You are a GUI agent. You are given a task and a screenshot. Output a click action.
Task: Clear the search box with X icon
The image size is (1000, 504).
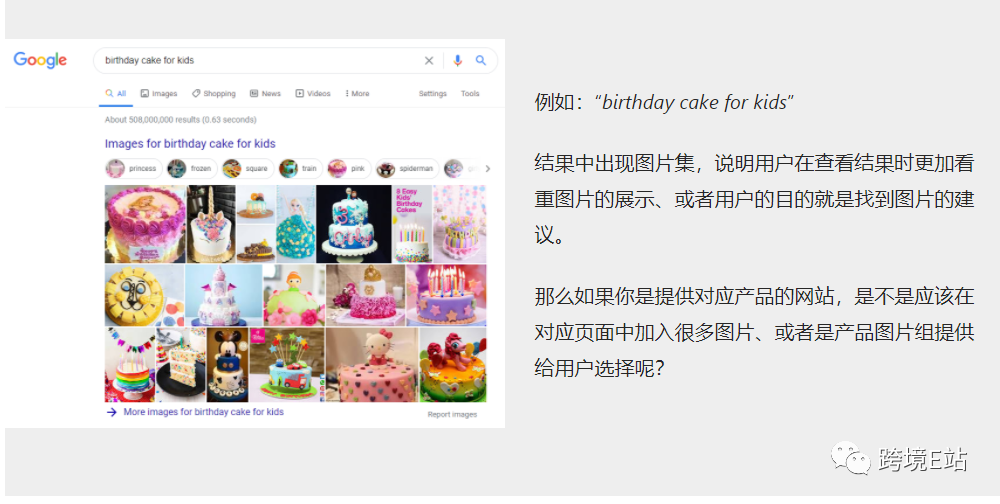[x=429, y=61]
